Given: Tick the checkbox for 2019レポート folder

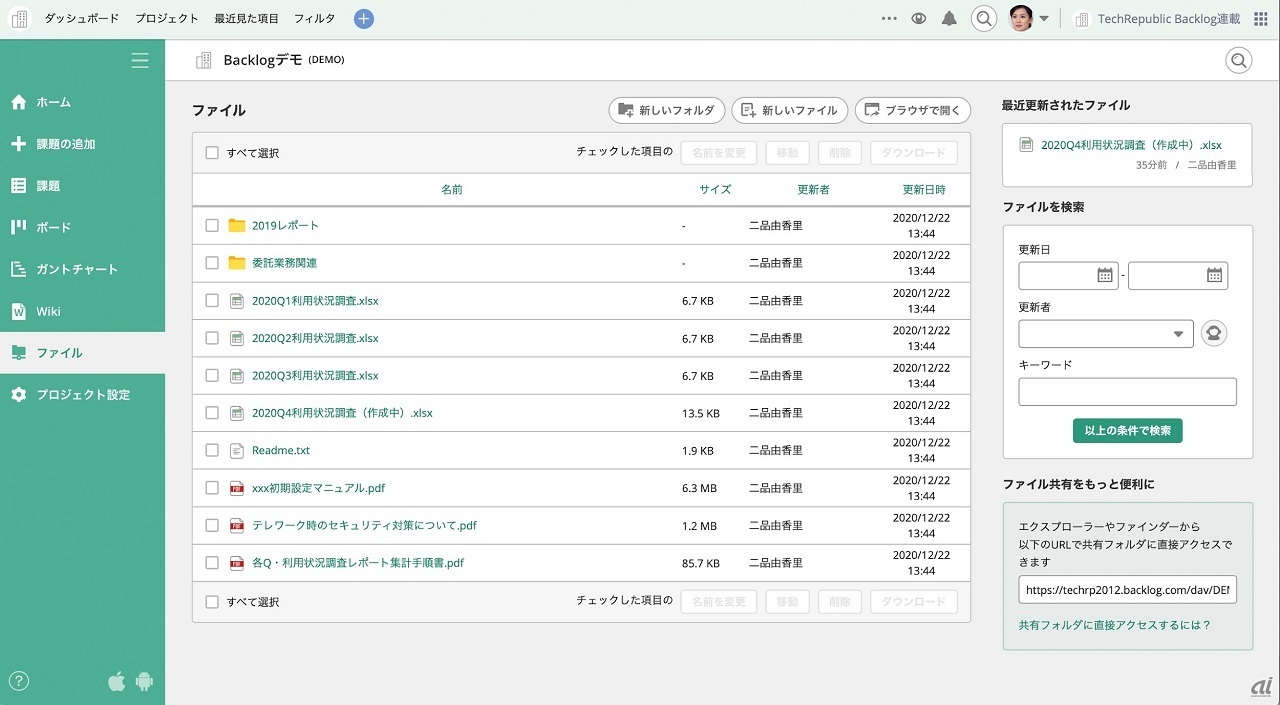Looking at the screenshot, I should pyautogui.click(x=212, y=226).
